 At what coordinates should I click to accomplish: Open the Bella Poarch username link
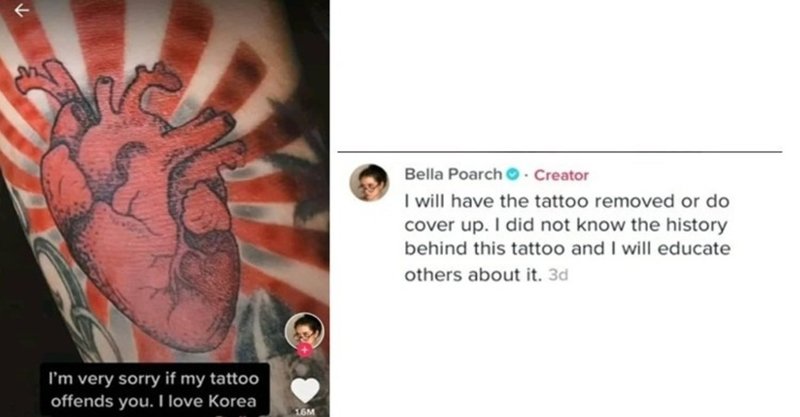coord(453,175)
